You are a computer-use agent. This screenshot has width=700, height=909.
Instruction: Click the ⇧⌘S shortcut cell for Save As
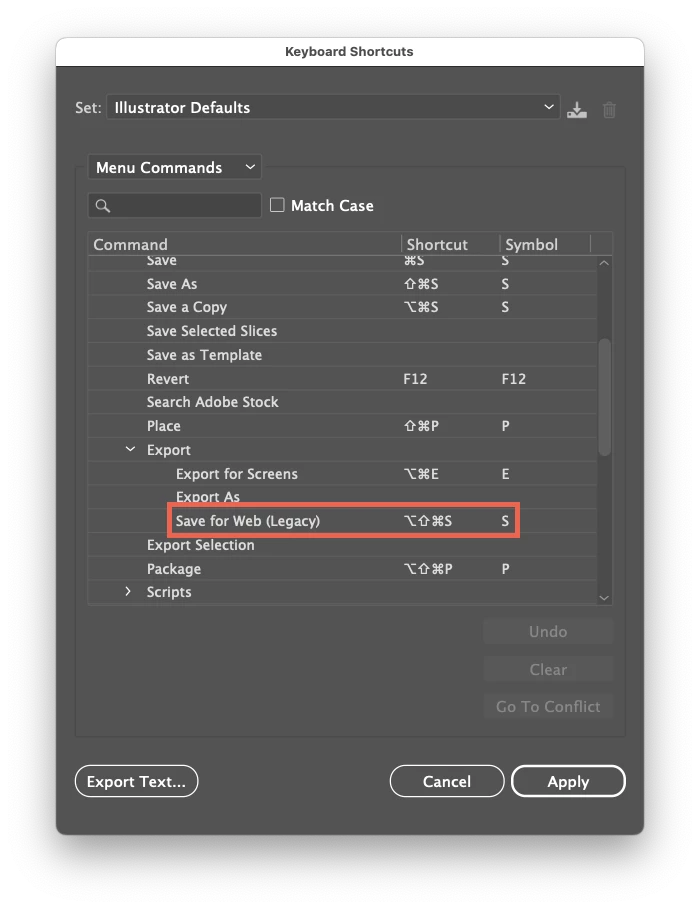tap(421, 283)
